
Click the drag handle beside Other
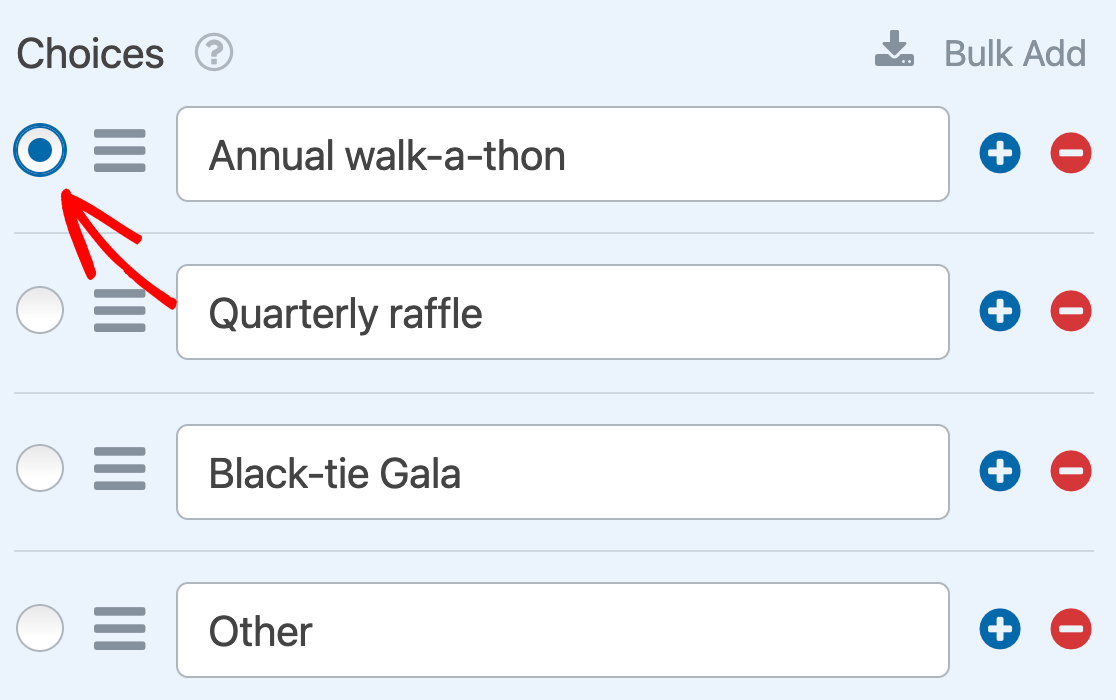pos(120,629)
